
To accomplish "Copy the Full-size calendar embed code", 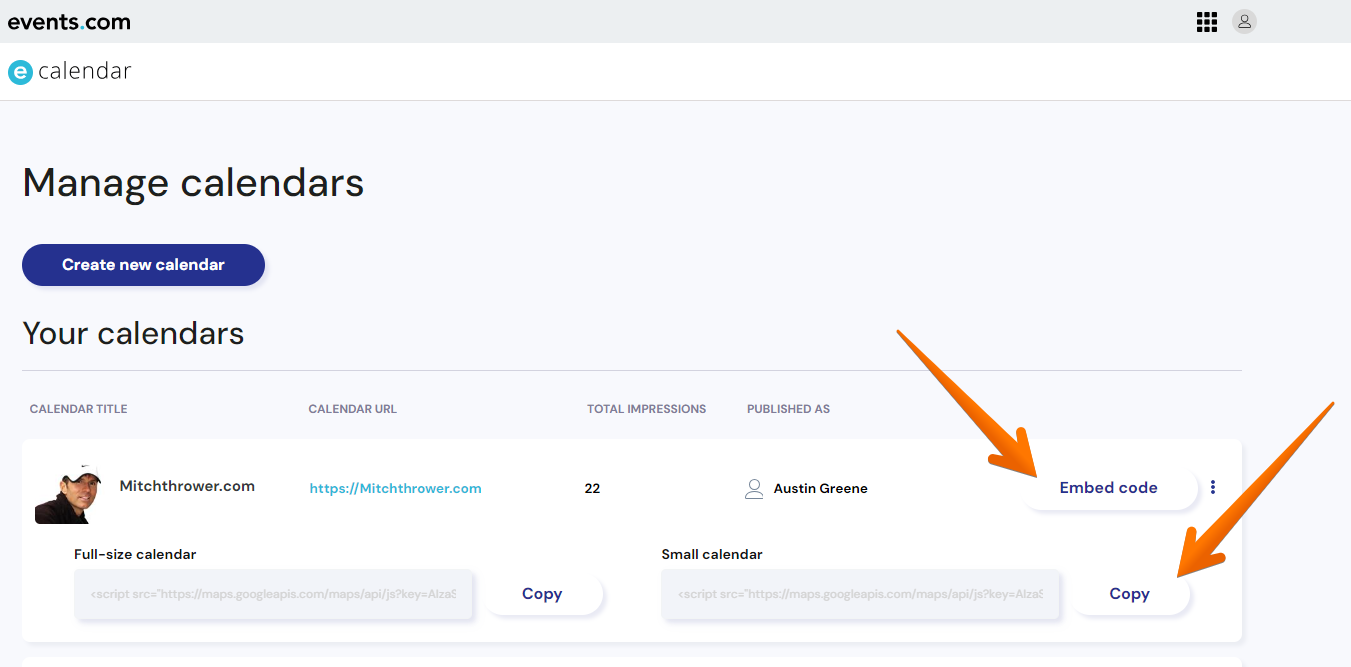I will 542,594.
